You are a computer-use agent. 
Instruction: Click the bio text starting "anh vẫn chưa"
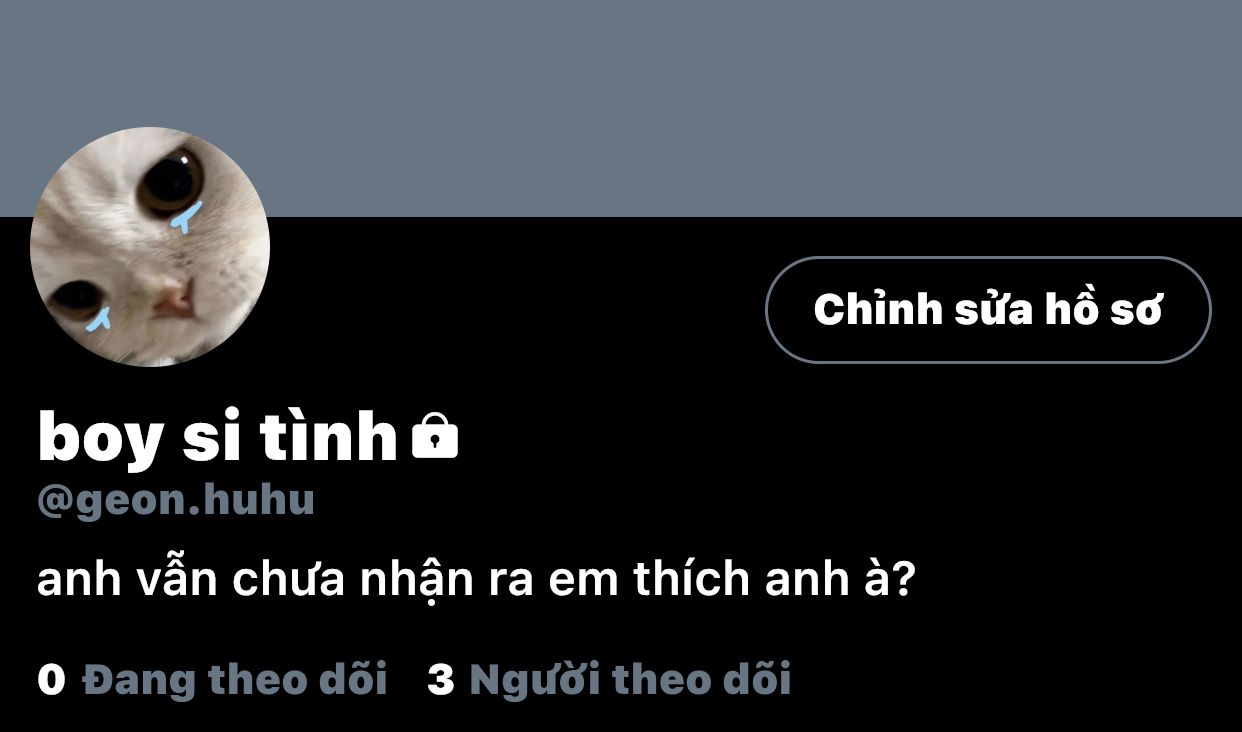click(x=476, y=580)
